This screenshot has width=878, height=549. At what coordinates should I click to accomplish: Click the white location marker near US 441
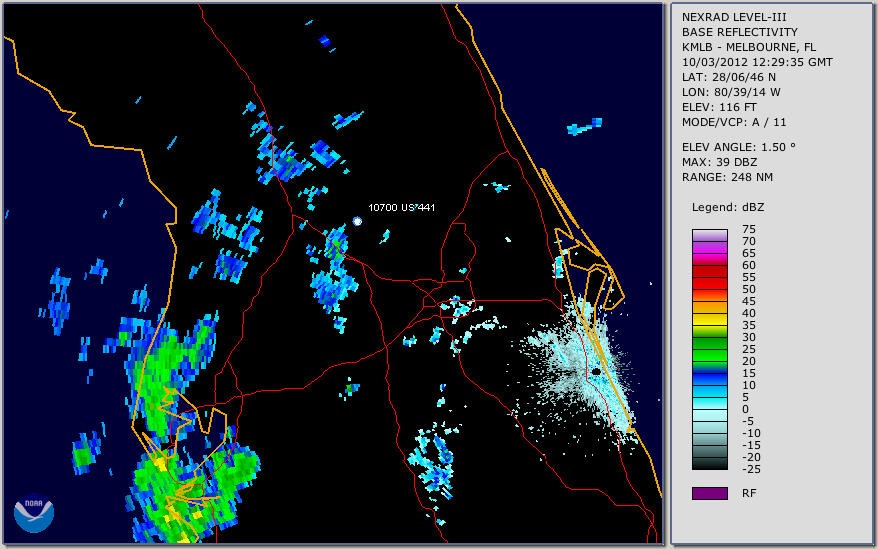click(x=357, y=221)
